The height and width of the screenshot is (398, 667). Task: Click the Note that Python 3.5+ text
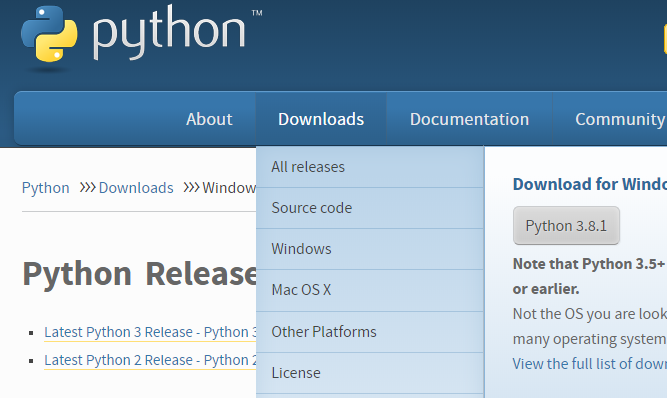(590, 264)
